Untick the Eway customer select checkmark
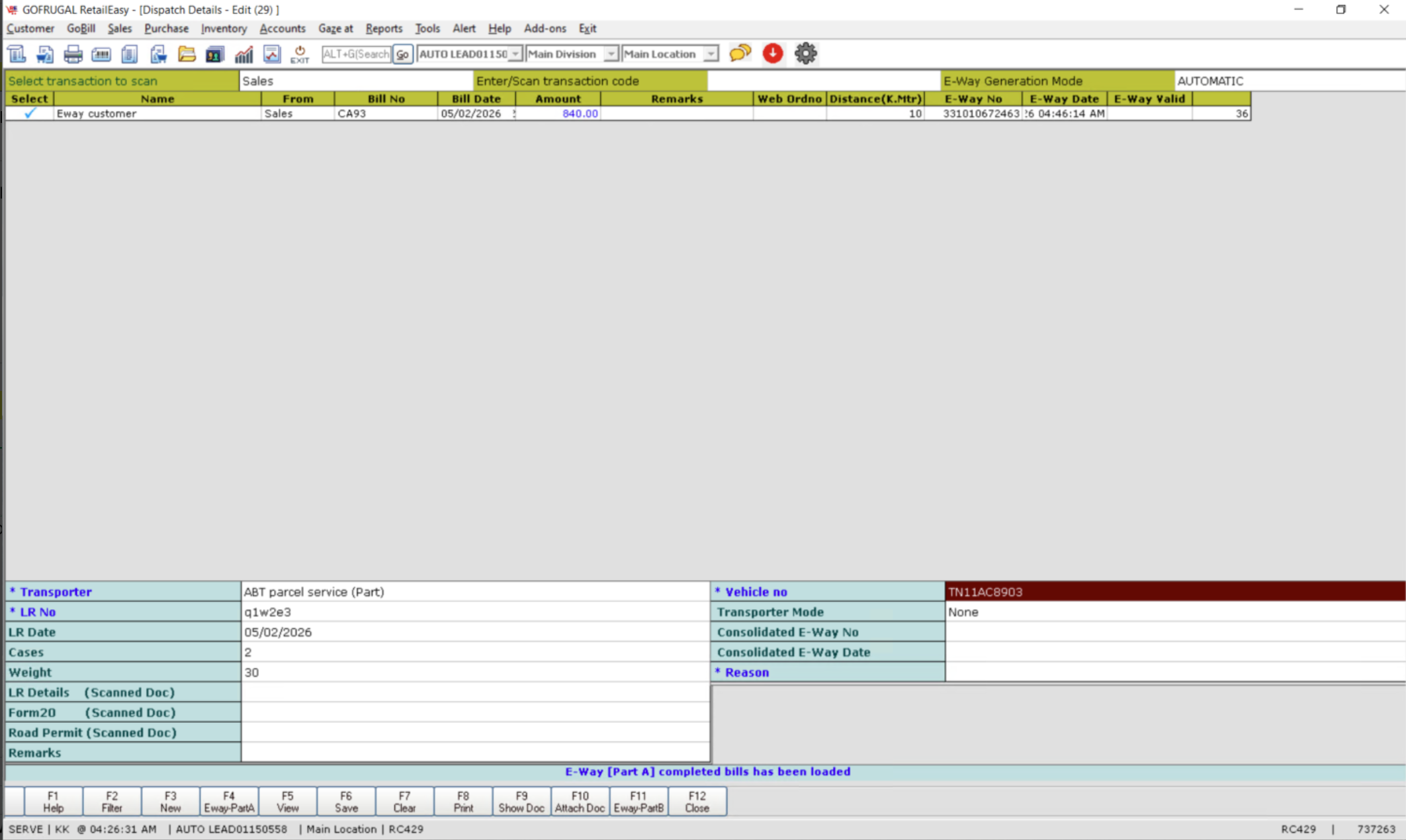1406x840 pixels. click(30, 113)
